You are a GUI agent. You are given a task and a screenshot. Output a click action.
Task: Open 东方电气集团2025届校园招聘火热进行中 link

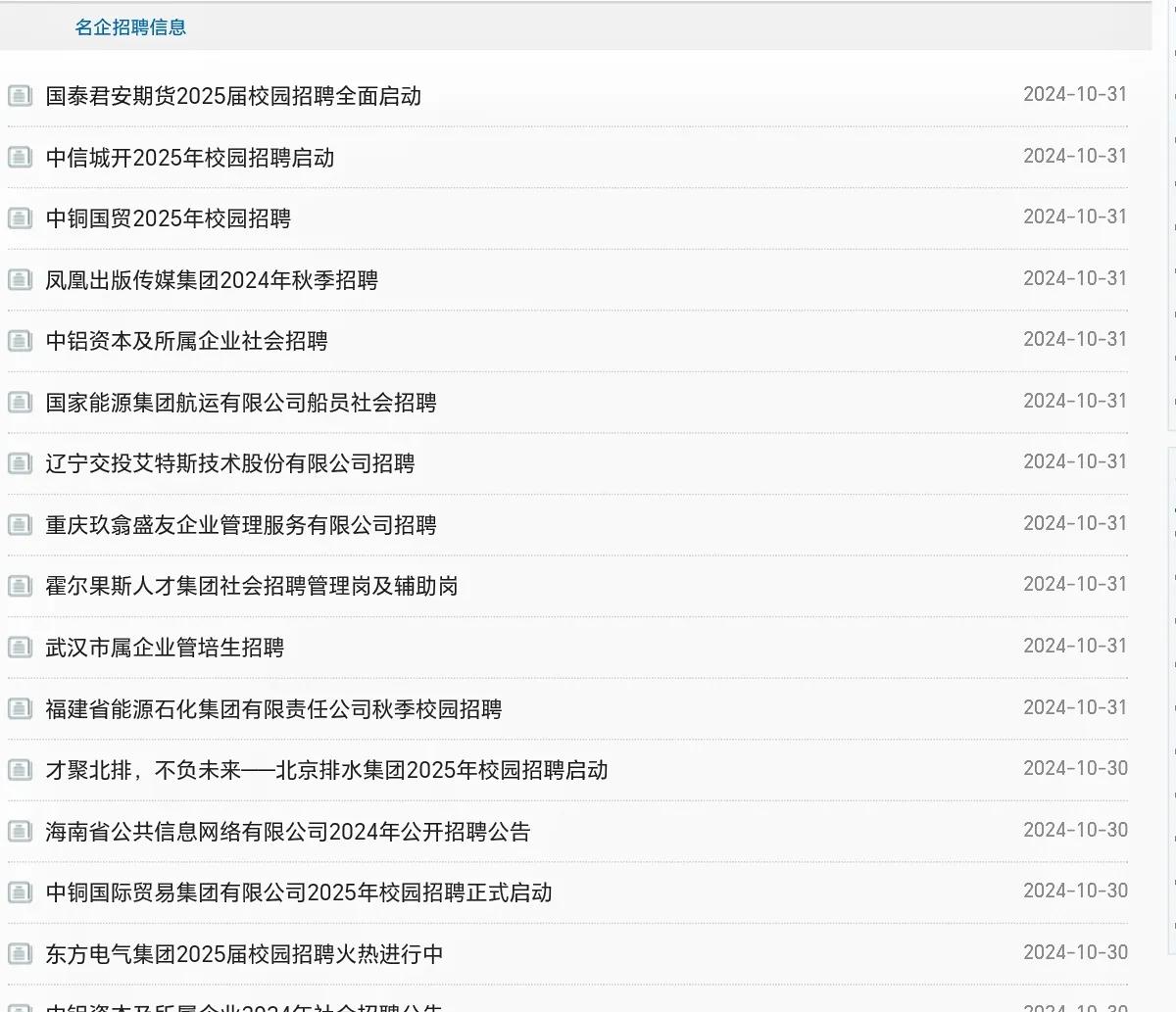(x=244, y=954)
